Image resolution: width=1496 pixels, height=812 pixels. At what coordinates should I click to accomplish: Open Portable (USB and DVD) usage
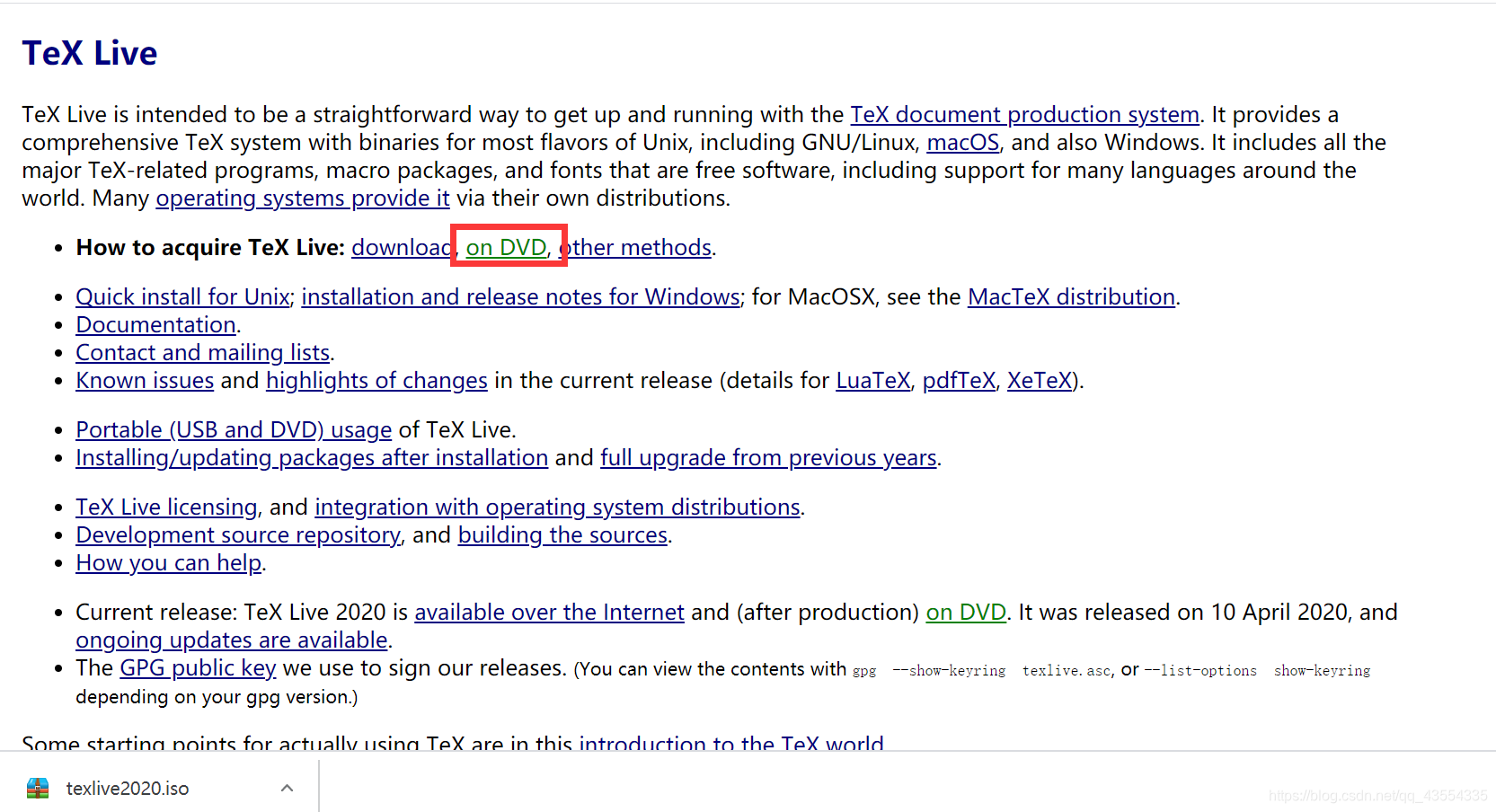(234, 430)
